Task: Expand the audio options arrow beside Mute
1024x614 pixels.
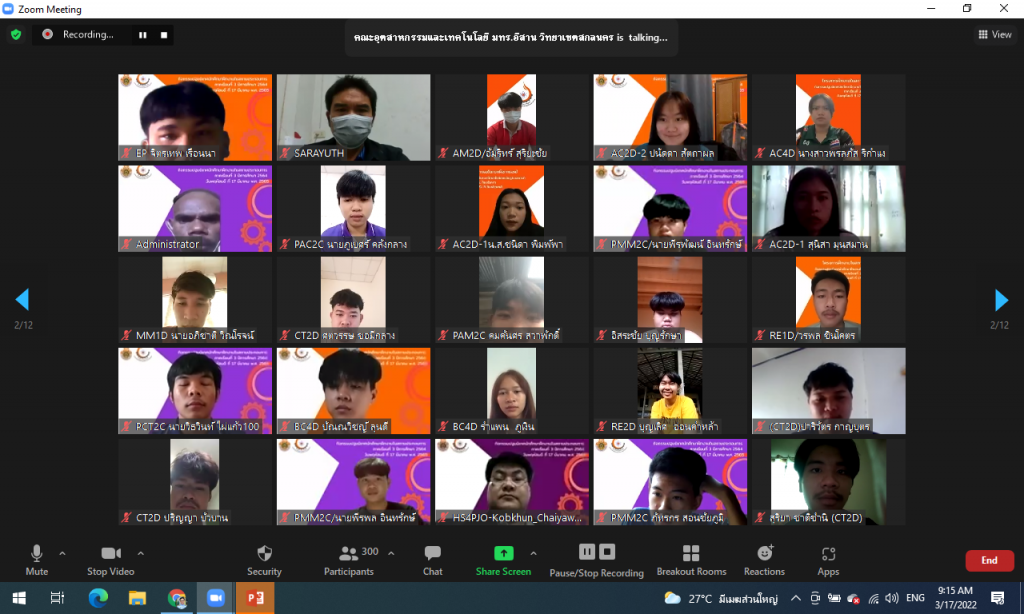Action: (x=62, y=553)
